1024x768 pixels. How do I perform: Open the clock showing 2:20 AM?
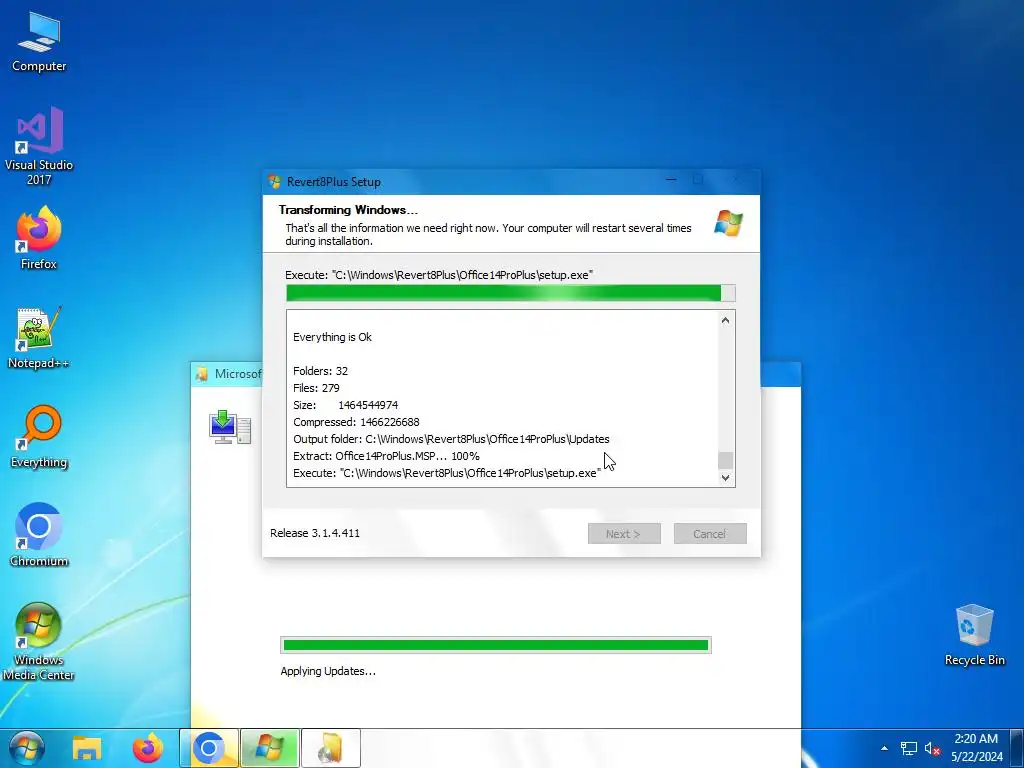976,748
